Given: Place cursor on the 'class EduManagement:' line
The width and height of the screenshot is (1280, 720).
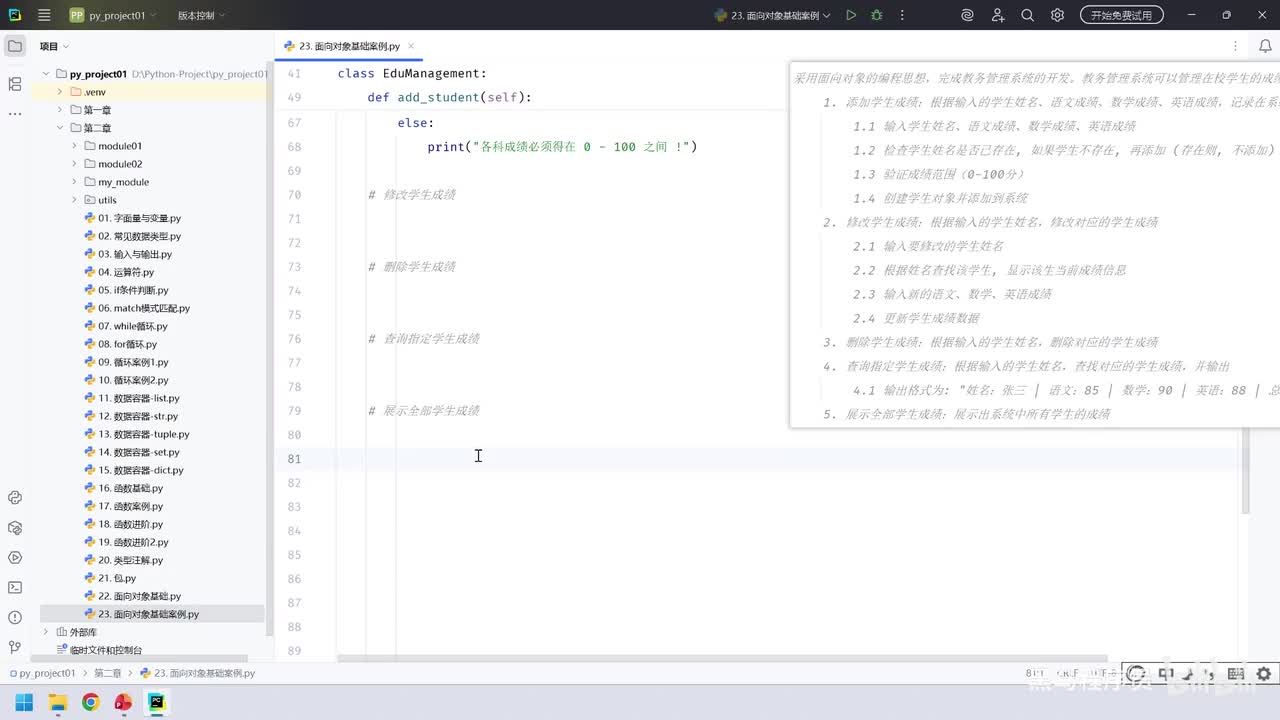Looking at the screenshot, I should 412,74.
